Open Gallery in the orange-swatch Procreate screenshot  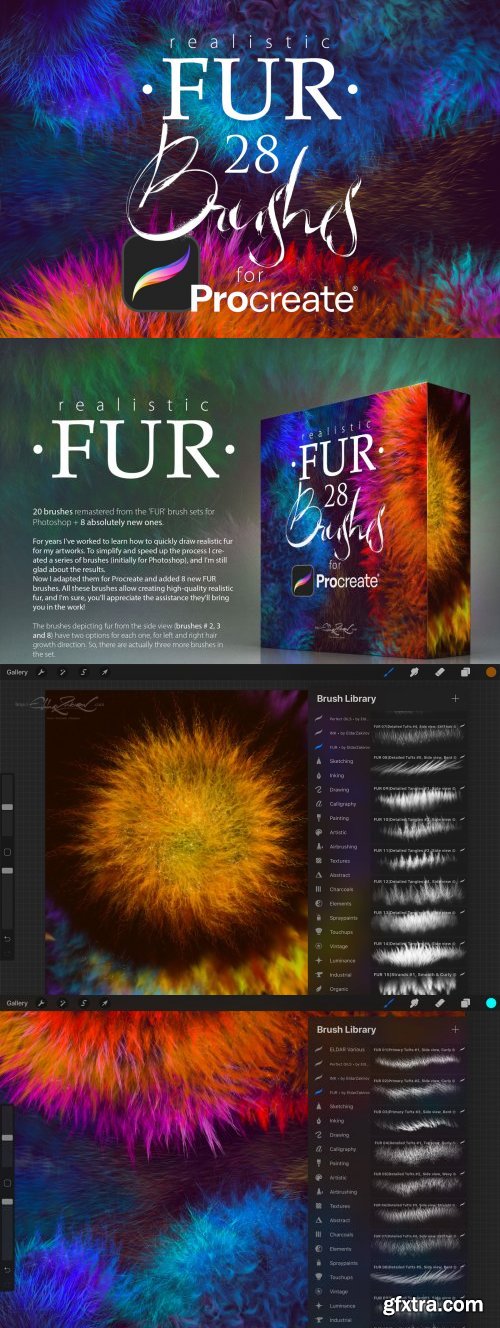17,672
